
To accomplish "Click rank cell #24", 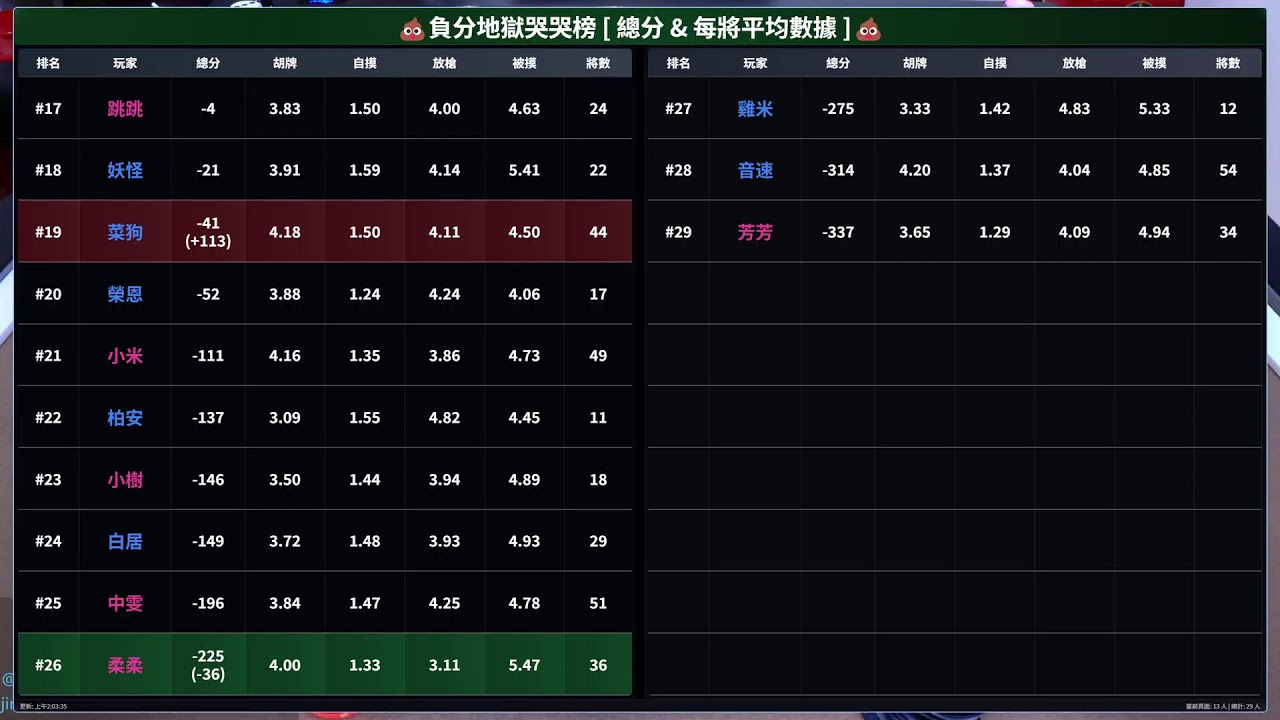I will coord(48,541).
